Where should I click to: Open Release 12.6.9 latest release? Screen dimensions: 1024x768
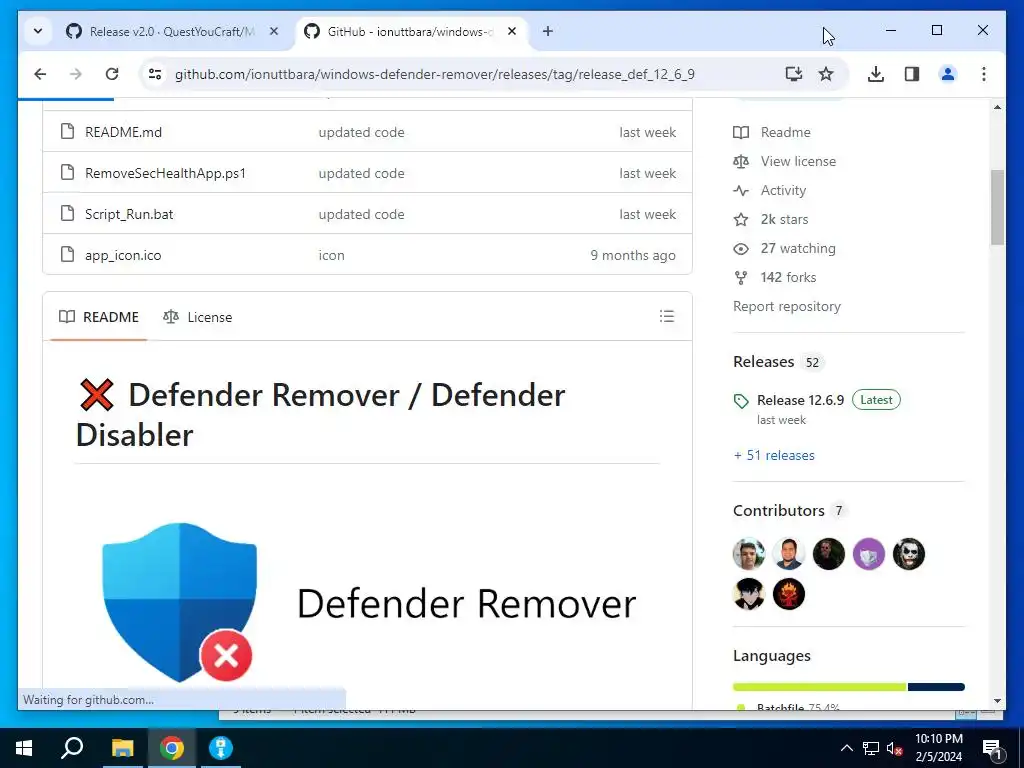800,400
